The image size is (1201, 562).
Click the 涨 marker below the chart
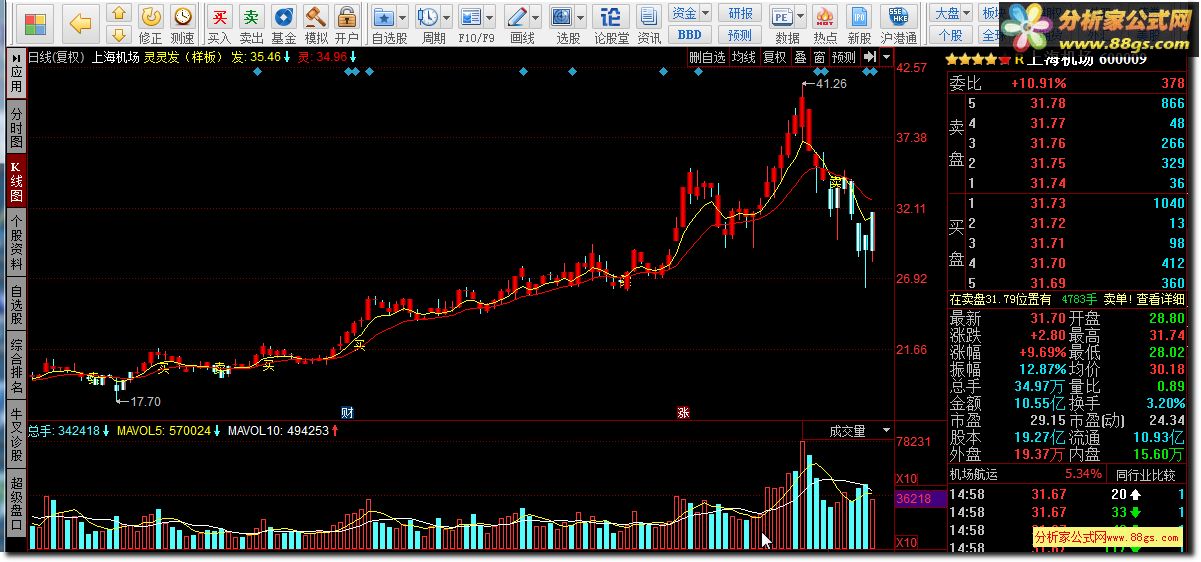point(684,412)
